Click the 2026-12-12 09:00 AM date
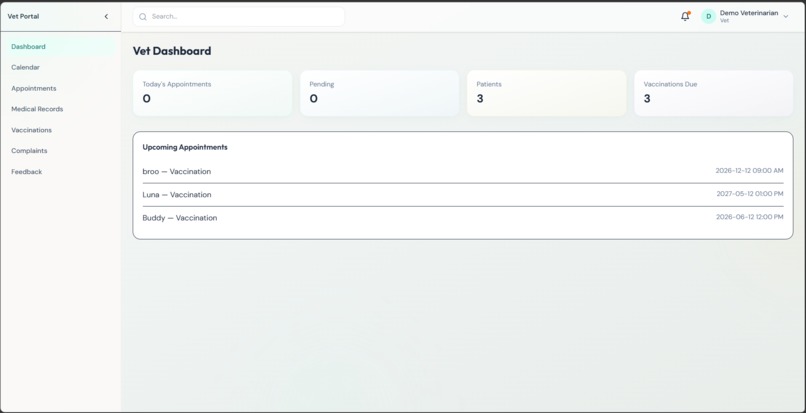The image size is (806, 413). pyautogui.click(x=749, y=171)
